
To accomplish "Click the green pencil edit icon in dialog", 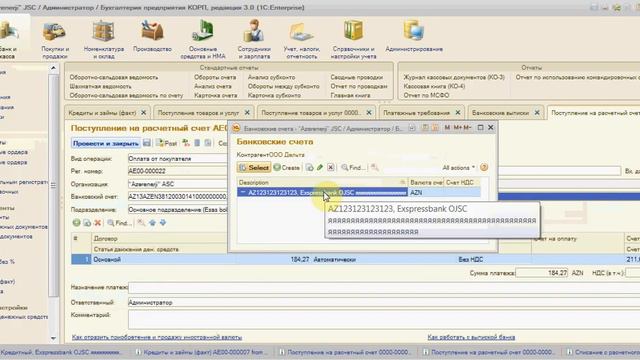I will pos(320,167).
